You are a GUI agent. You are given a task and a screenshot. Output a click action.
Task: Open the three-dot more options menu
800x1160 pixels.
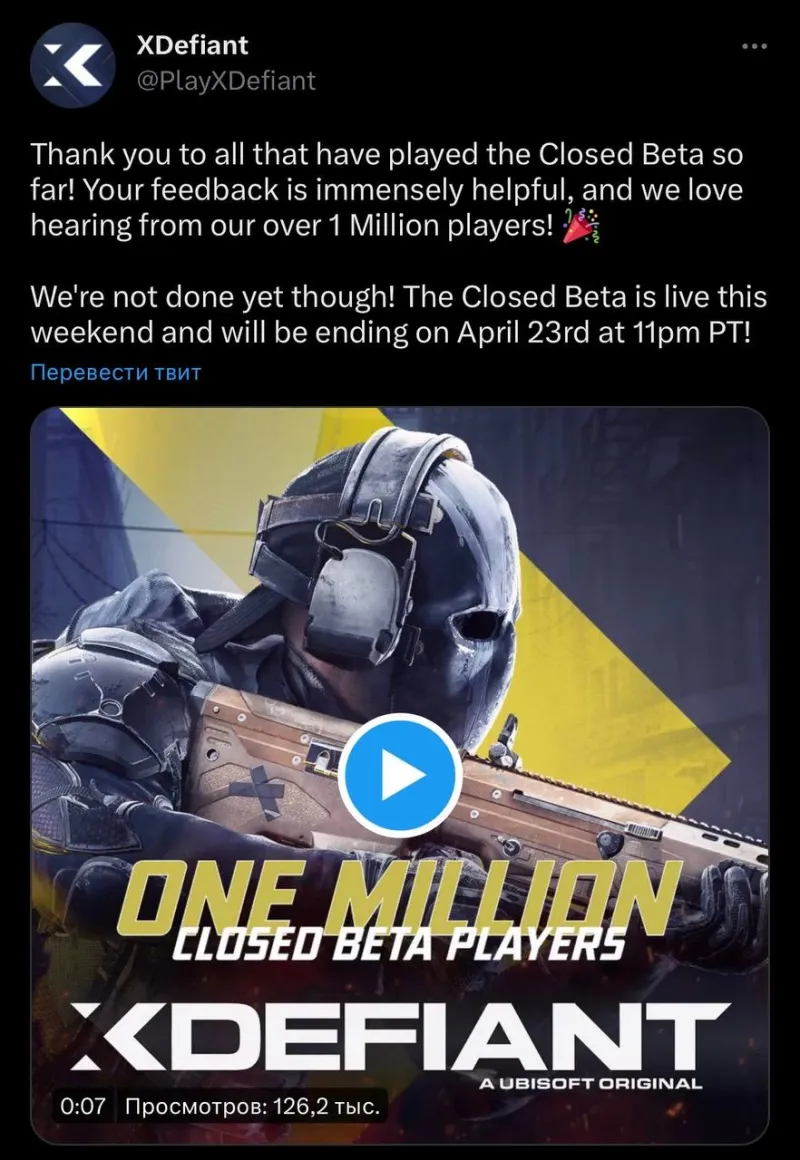coord(754,47)
